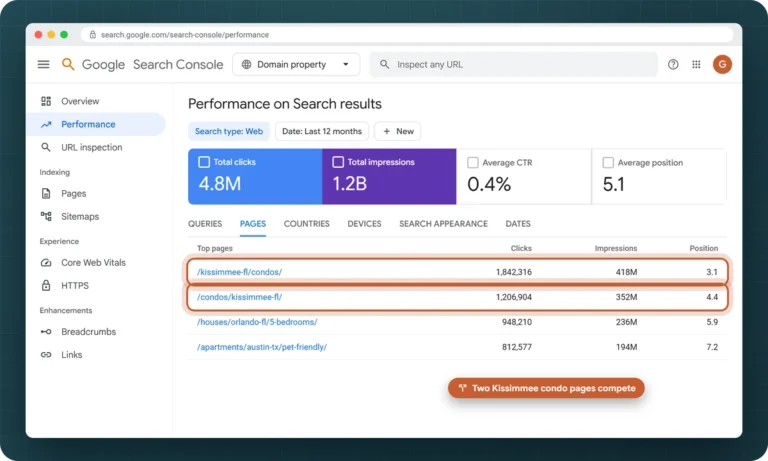Click the globe icon in property selector

246,64
